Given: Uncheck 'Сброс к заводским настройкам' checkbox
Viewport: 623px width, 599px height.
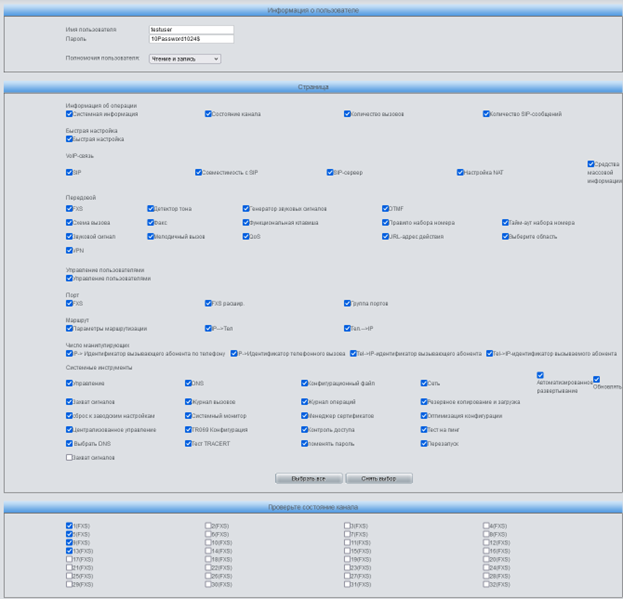Looking at the screenshot, I should (x=69, y=416).
